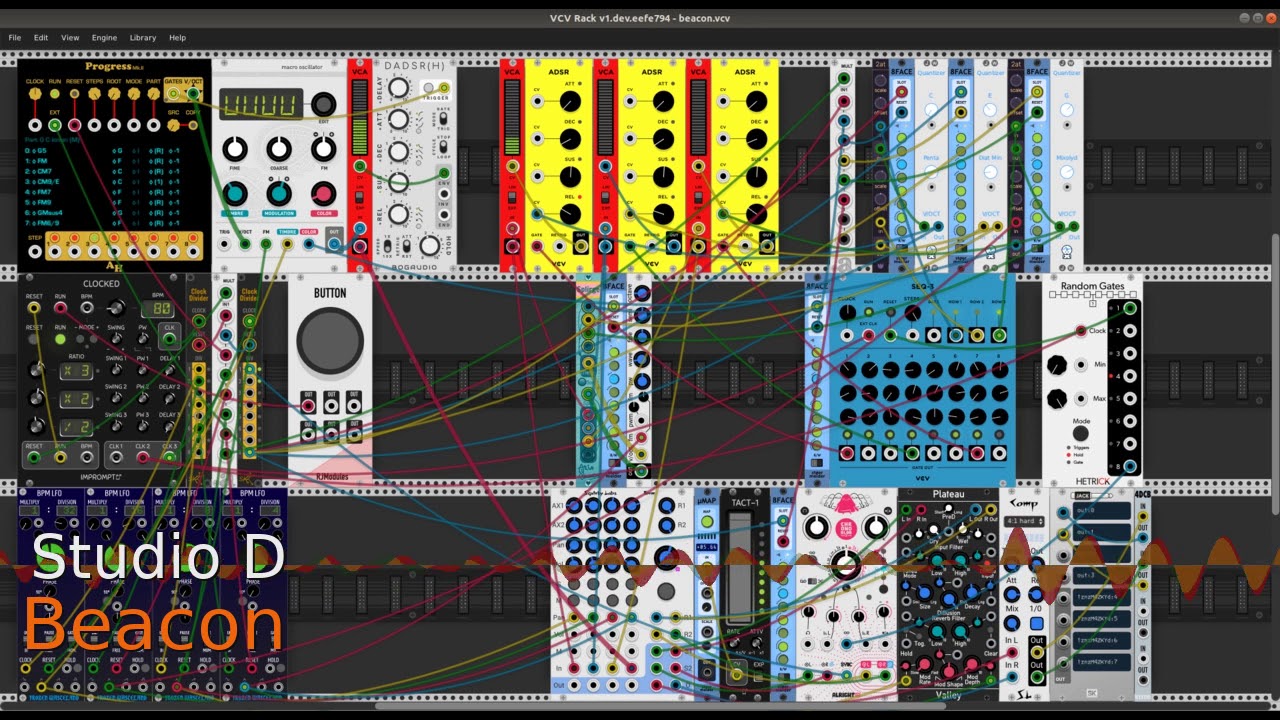Viewport: 1280px width, 720px height.
Task: Click the pink COLOR knob
Action: (323, 194)
